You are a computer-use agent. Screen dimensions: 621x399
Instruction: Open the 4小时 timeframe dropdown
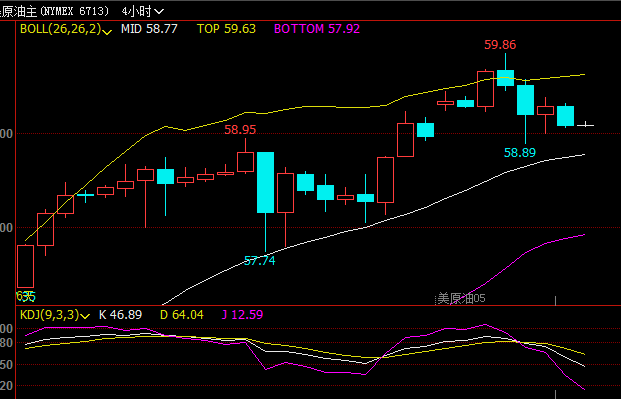point(143,11)
